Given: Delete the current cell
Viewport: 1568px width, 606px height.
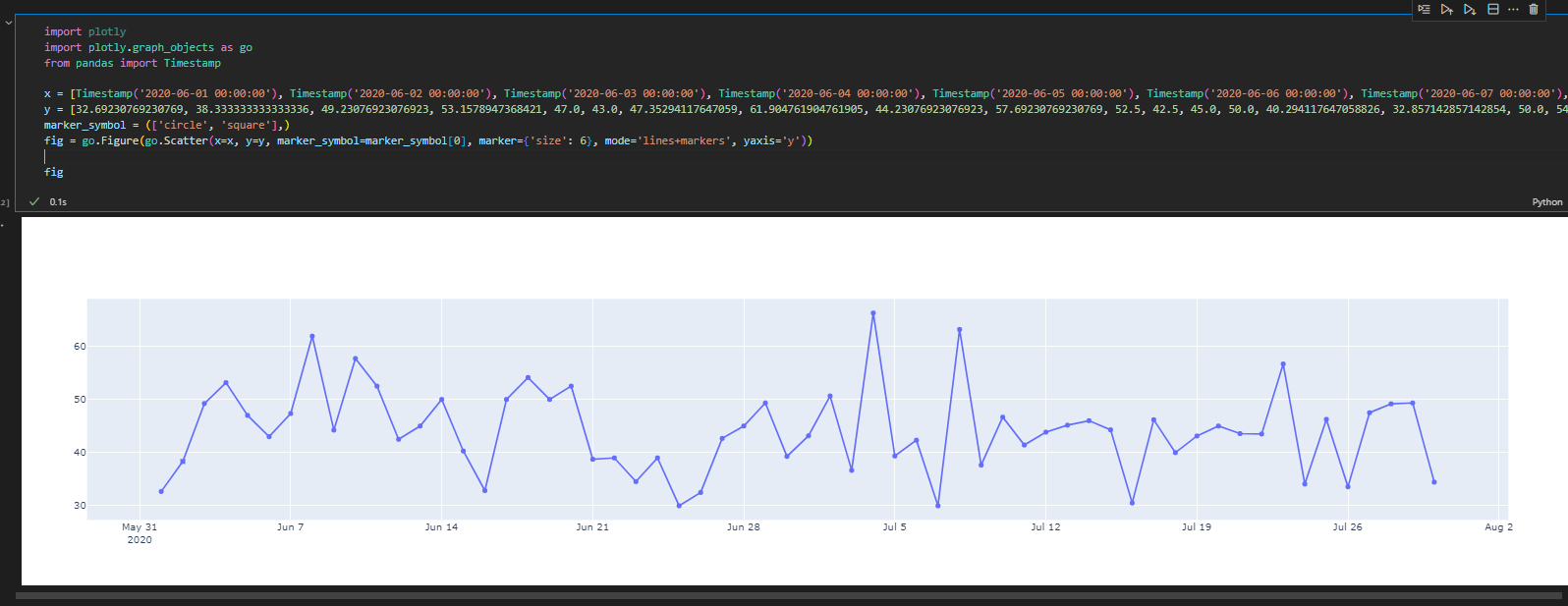Looking at the screenshot, I should click(x=1534, y=9).
